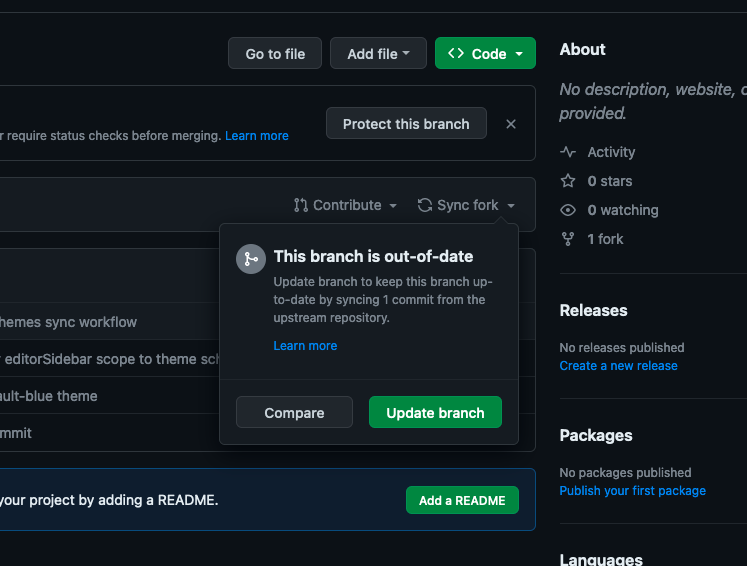Click the Sync fork refresh icon

[425, 205]
